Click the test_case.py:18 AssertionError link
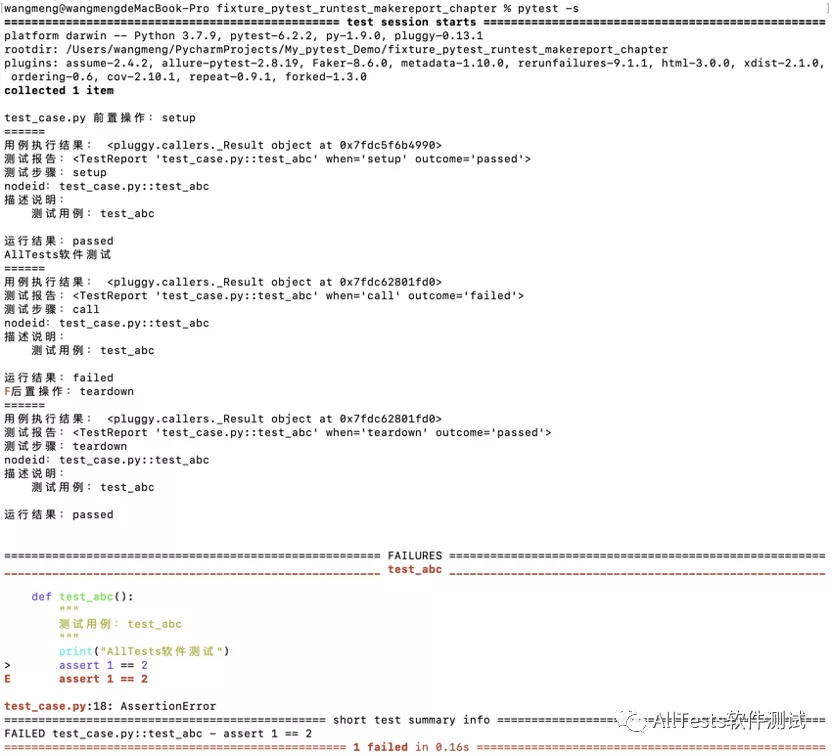 coord(110,706)
